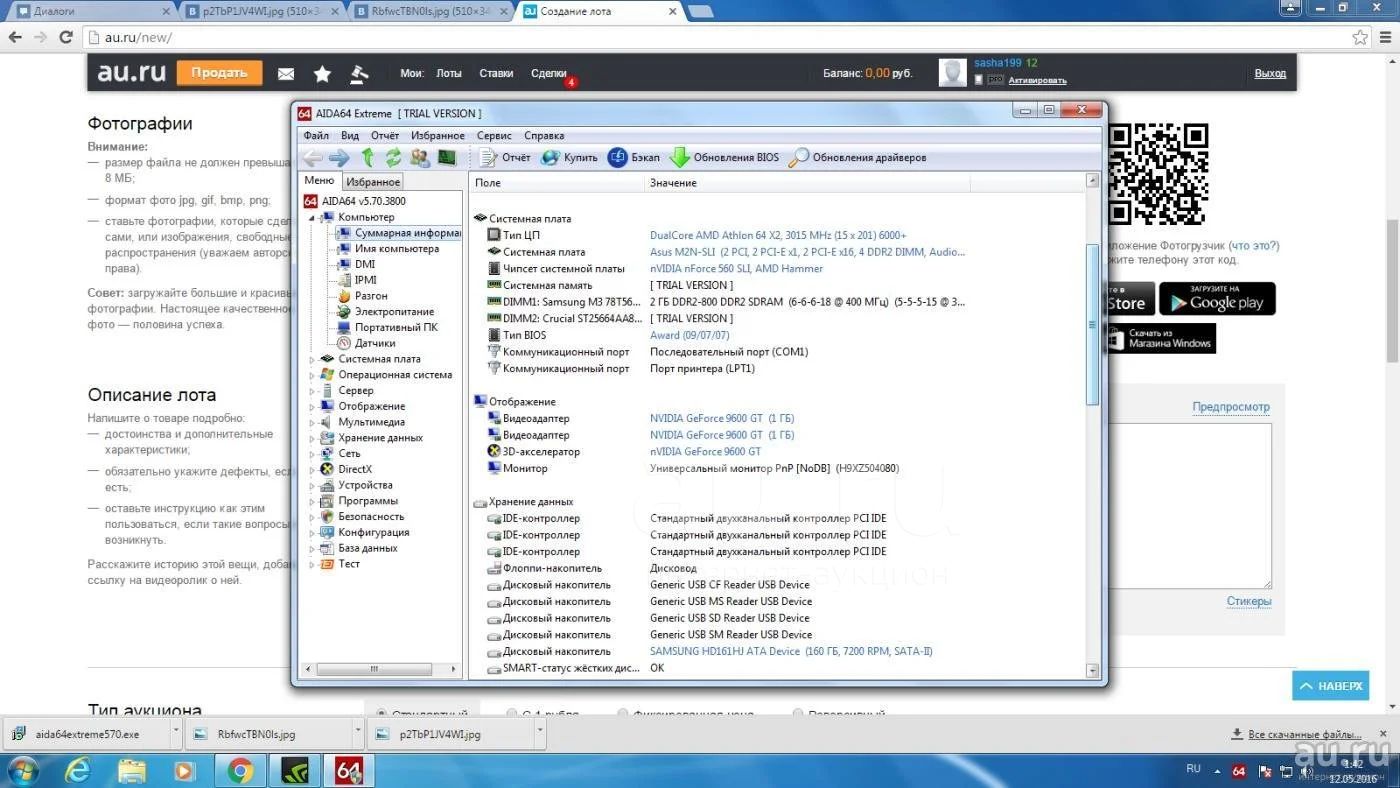The width and height of the screenshot is (1400, 788).
Task: Open the Chrome menu hamburger icon
Action: [x=1386, y=37]
